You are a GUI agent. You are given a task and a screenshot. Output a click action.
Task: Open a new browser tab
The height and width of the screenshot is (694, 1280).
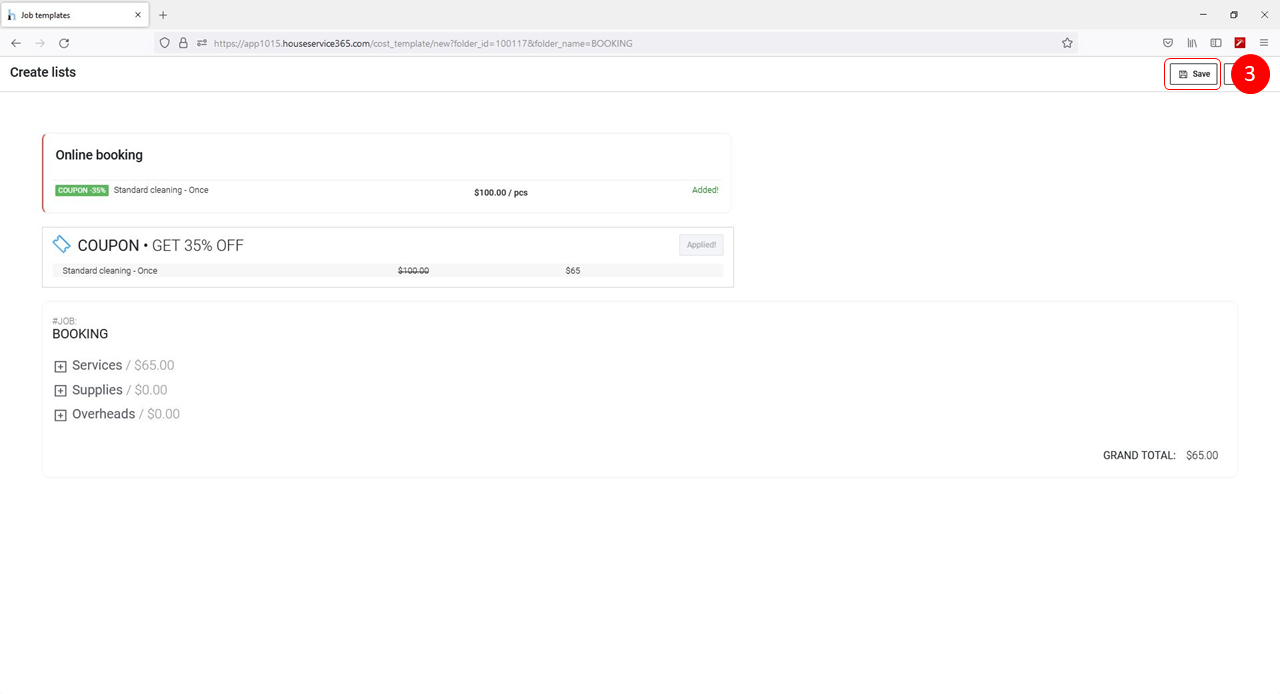click(x=163, y=15)
